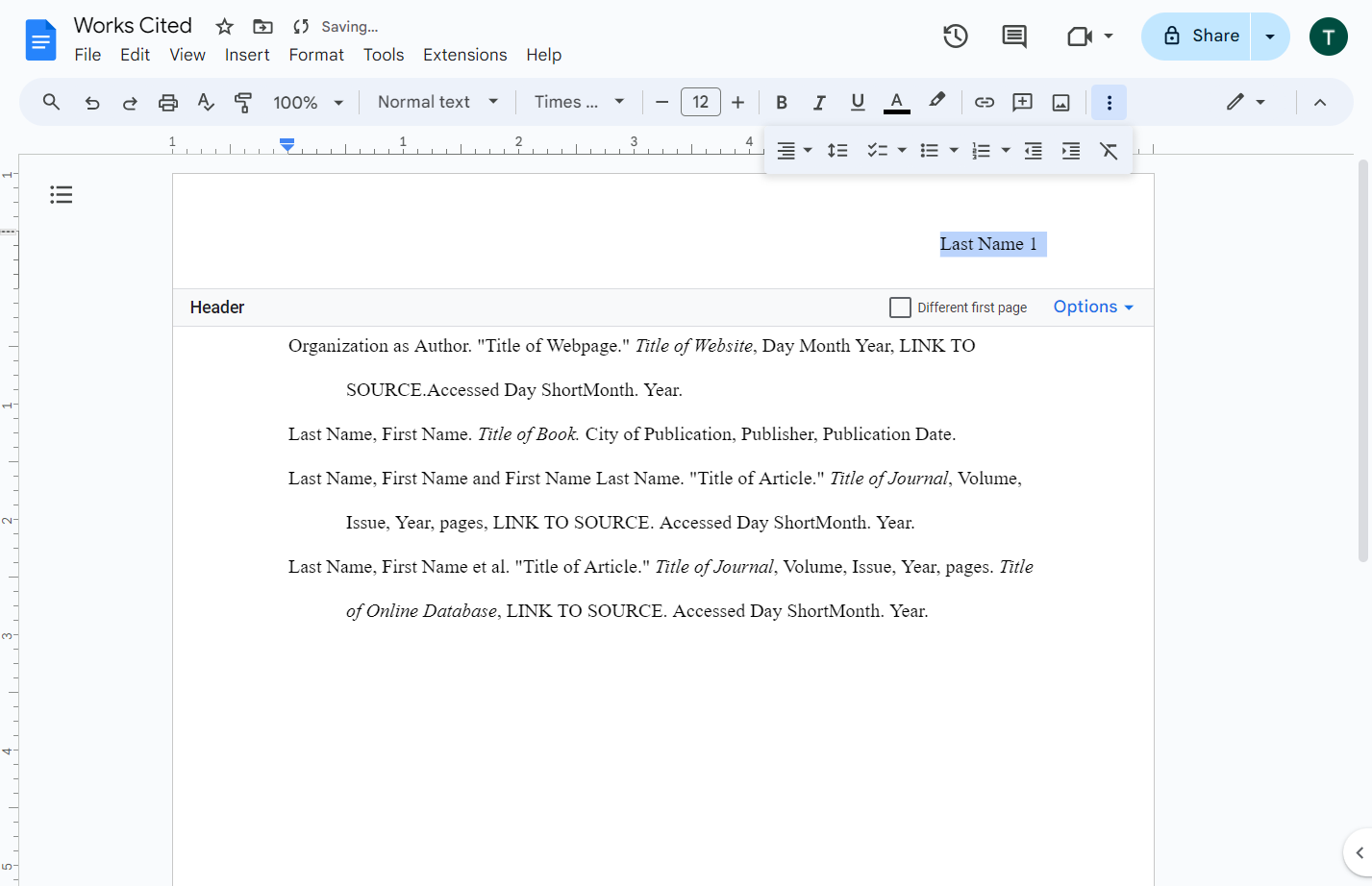Print the document with printer icon
Viewport: 1372px width, 886px height.
coord(168,102)
